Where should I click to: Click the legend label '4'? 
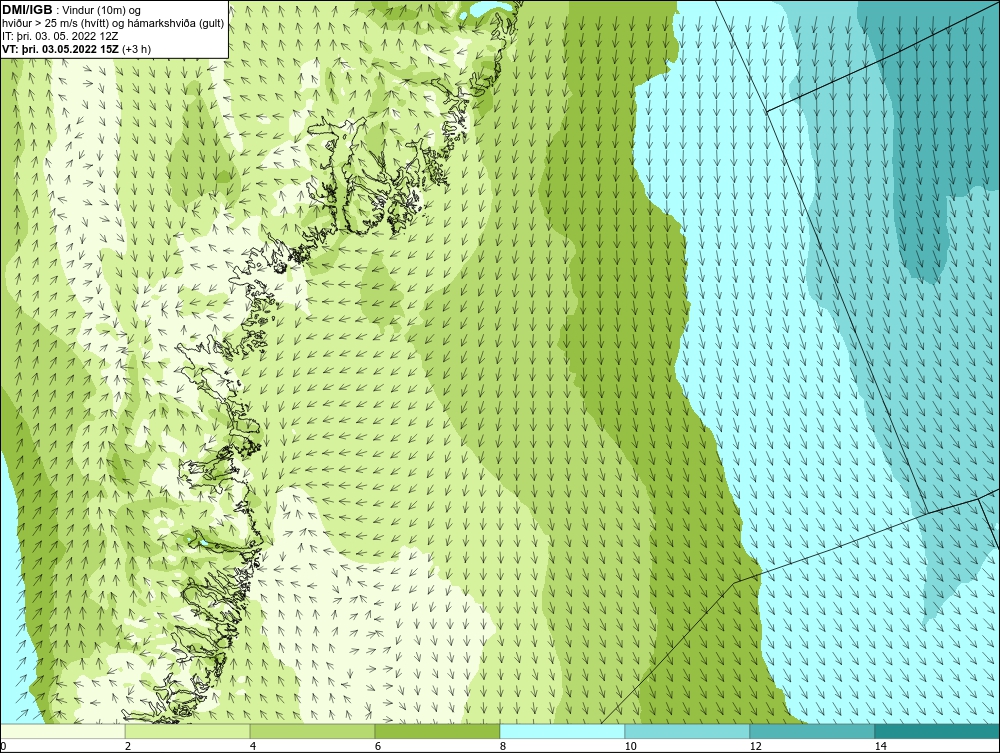click(253, 746)
